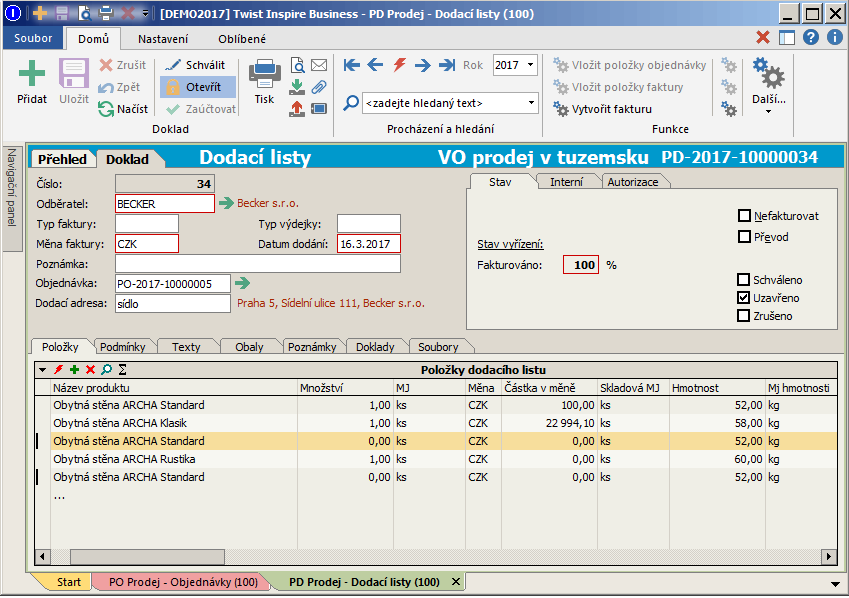Switch to the Nastavení ribbon tab
849x598 pixels.
162,39
